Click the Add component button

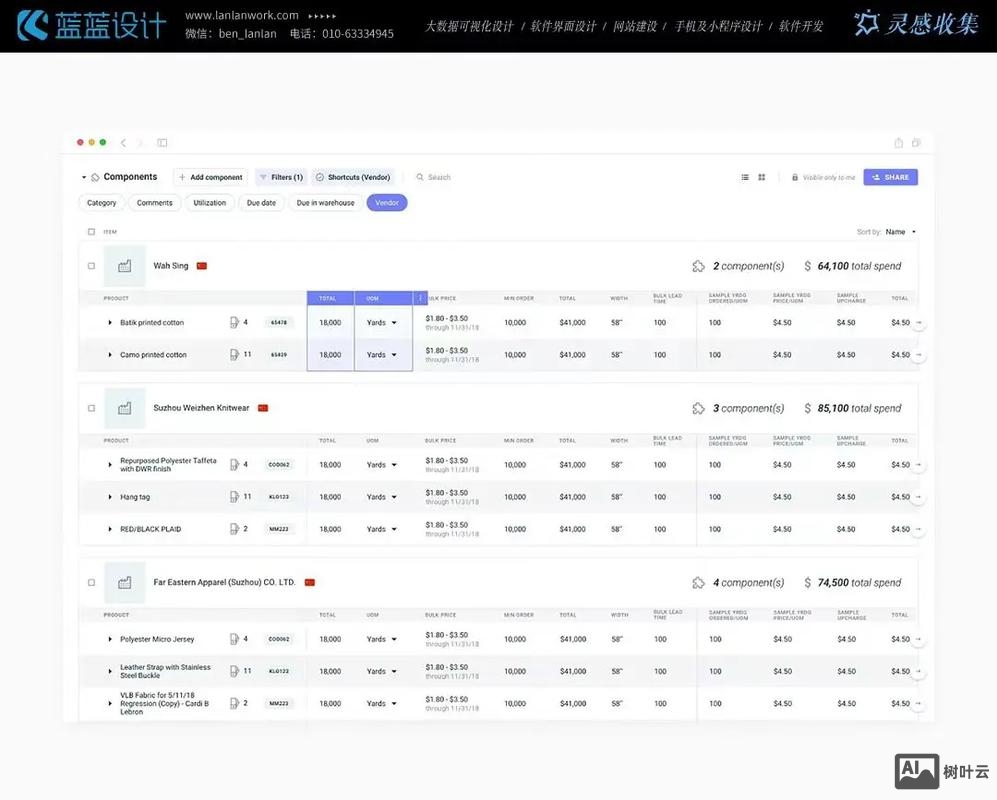(x=211, y=177)
